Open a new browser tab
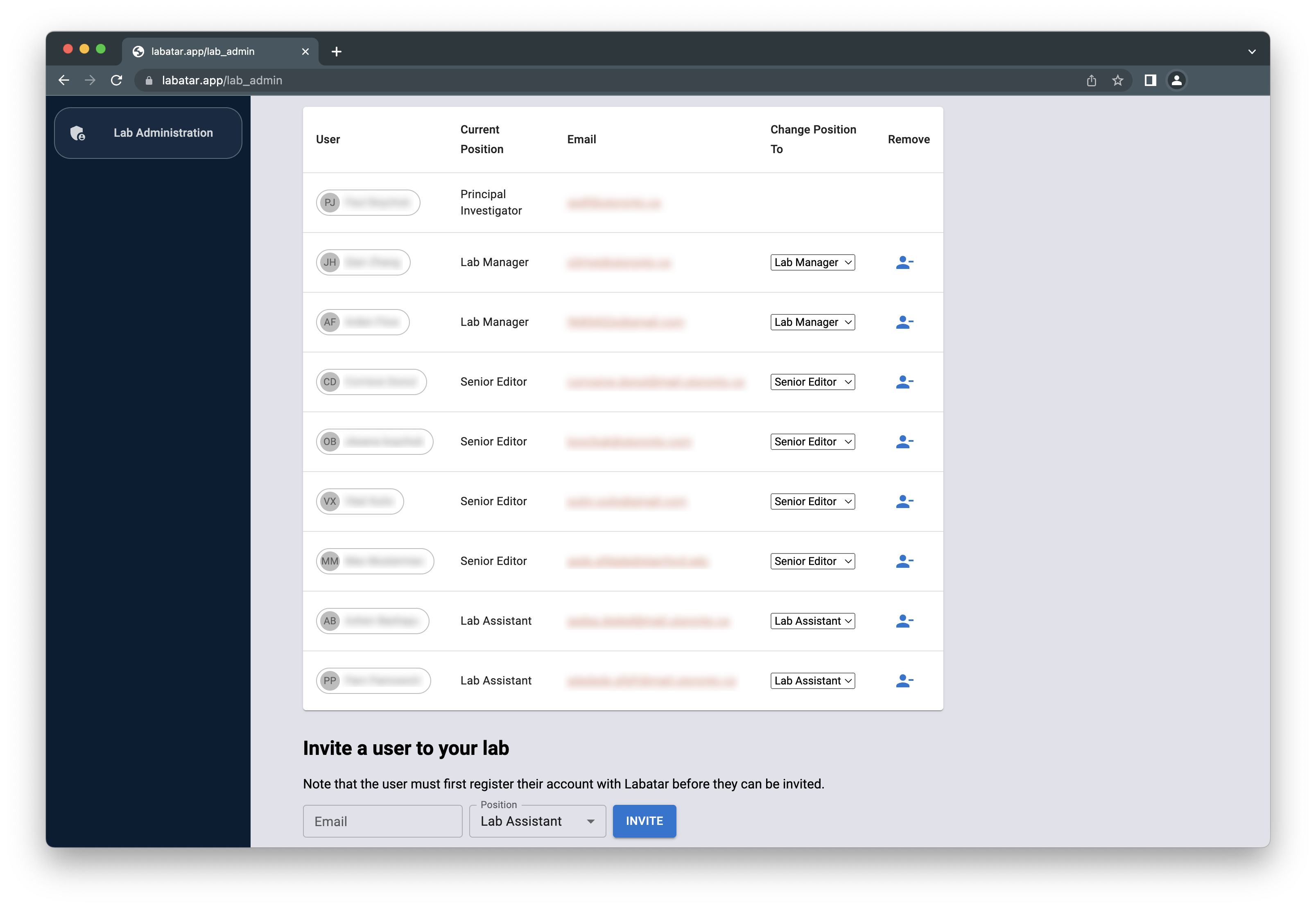1316x908 pixels. 336,52
